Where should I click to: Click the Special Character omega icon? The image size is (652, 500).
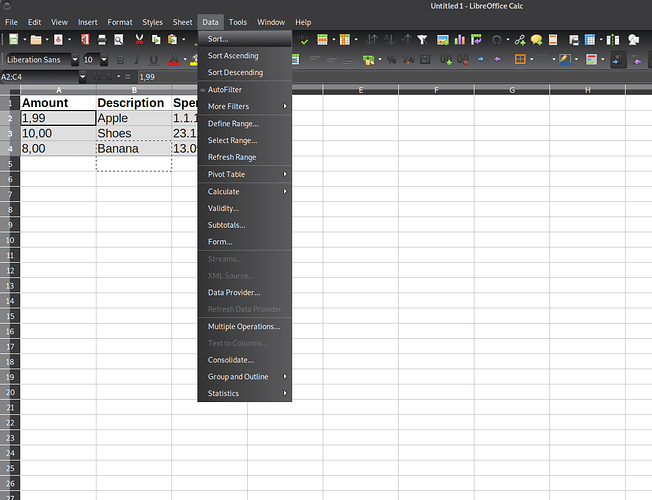pyautogui.click(x=496, y=40)
